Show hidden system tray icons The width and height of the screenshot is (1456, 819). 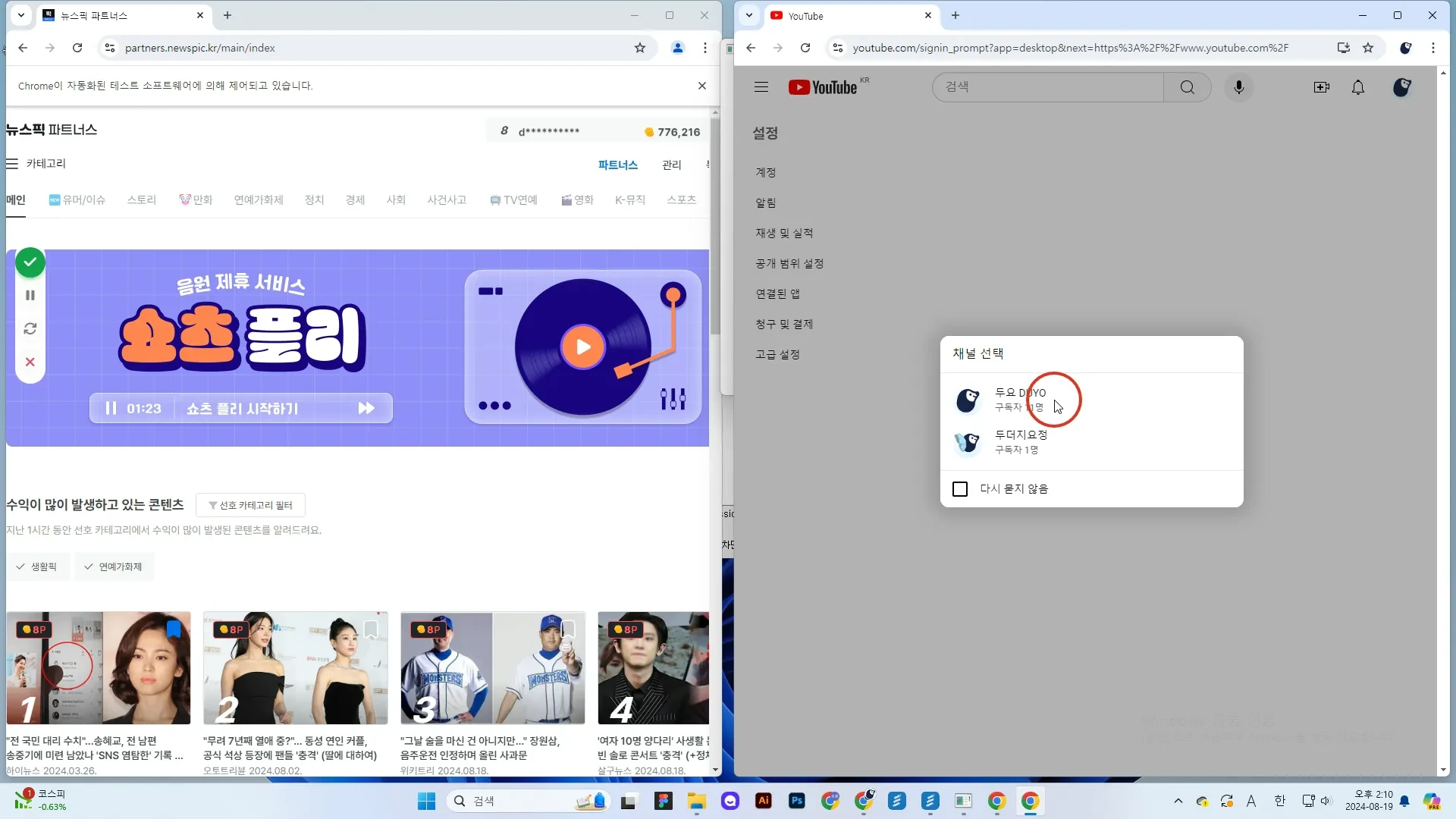1178,801
